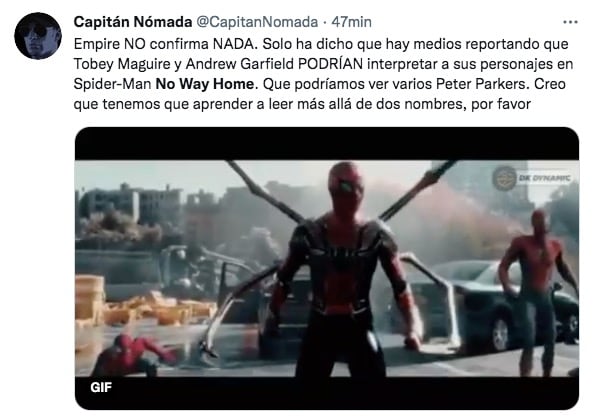This screenshot has height=418, width=595.
Task: Open the Capitán Nómada display name
Action: (133, 22)
